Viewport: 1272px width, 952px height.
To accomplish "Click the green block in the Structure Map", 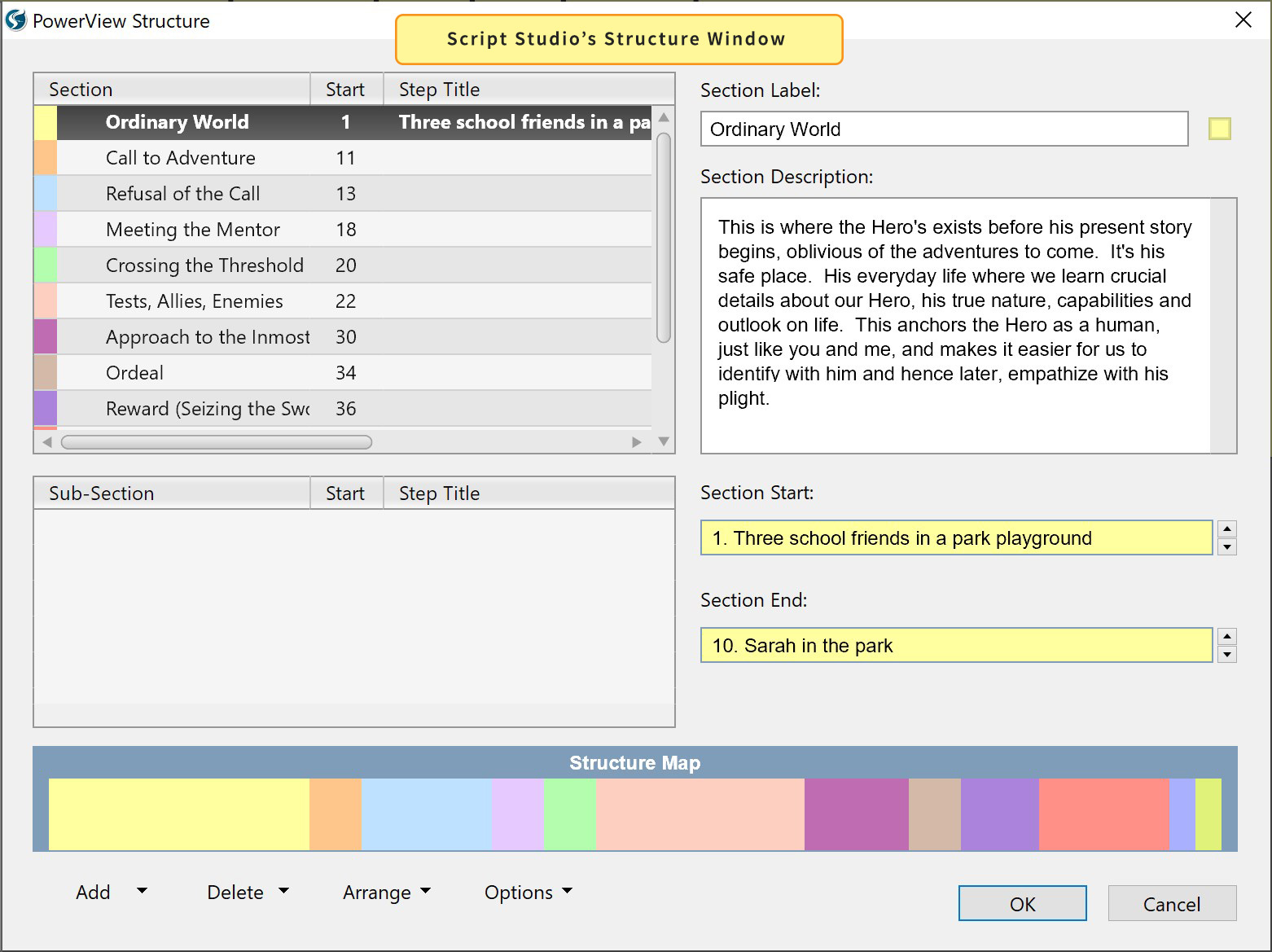I will pos(570,814).
